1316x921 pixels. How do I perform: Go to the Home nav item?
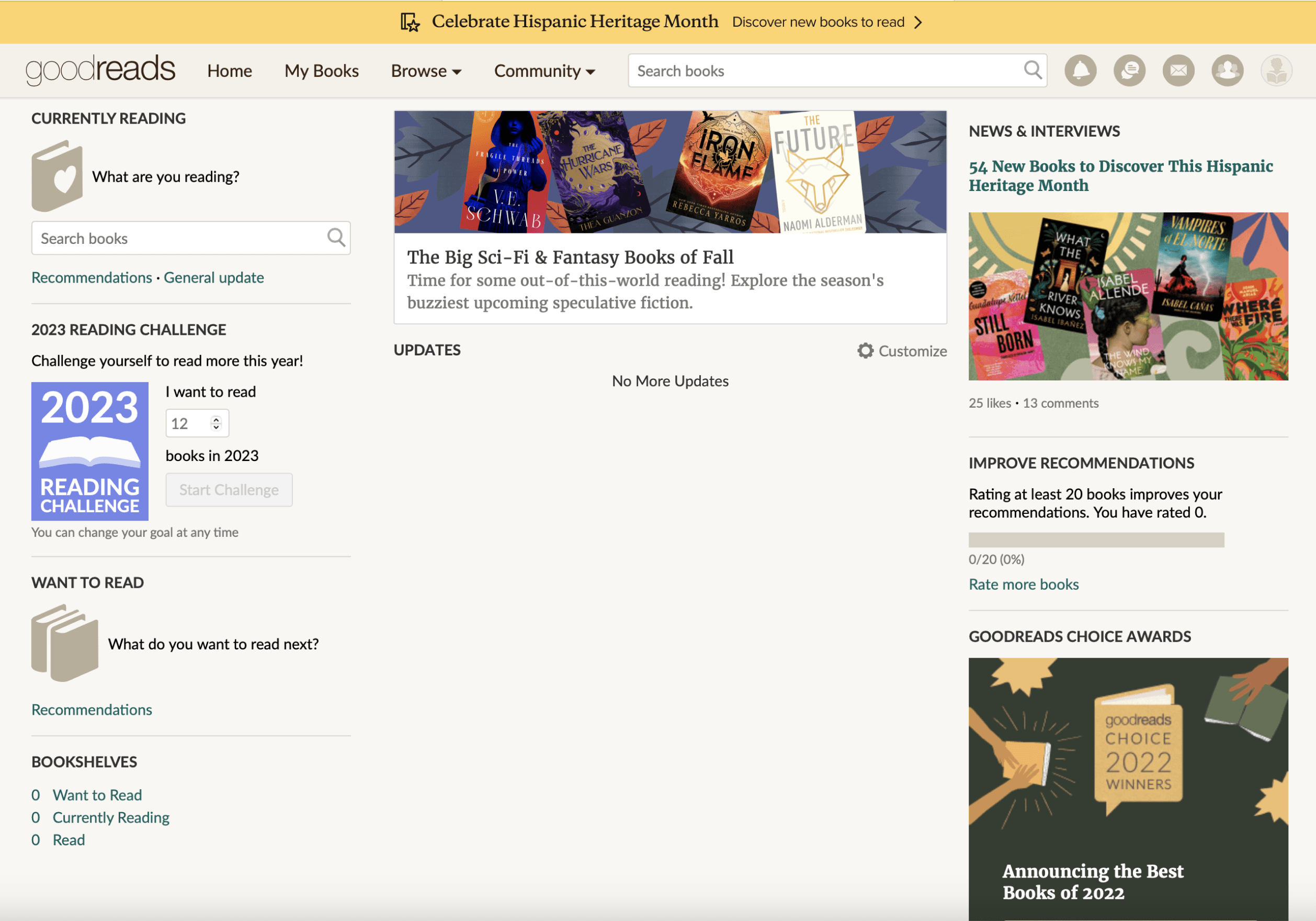tap(229, 71)
